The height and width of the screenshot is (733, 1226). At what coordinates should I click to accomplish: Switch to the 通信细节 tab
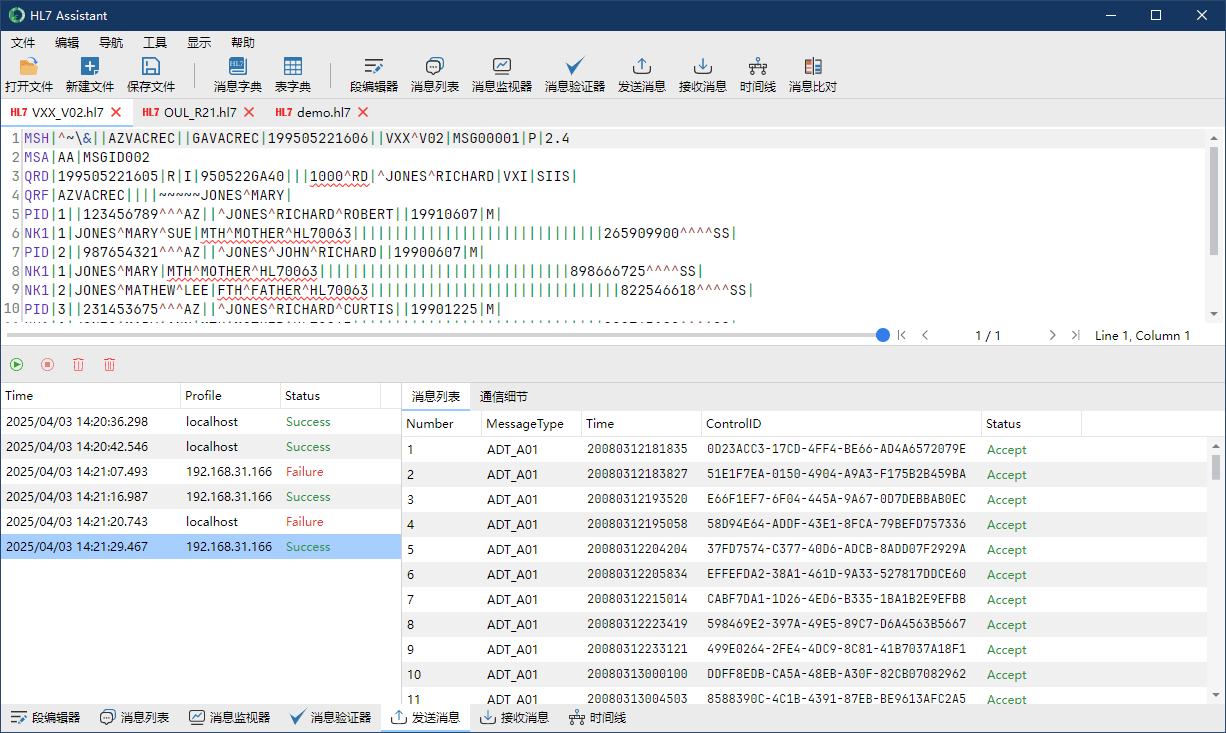click(503, 396)
